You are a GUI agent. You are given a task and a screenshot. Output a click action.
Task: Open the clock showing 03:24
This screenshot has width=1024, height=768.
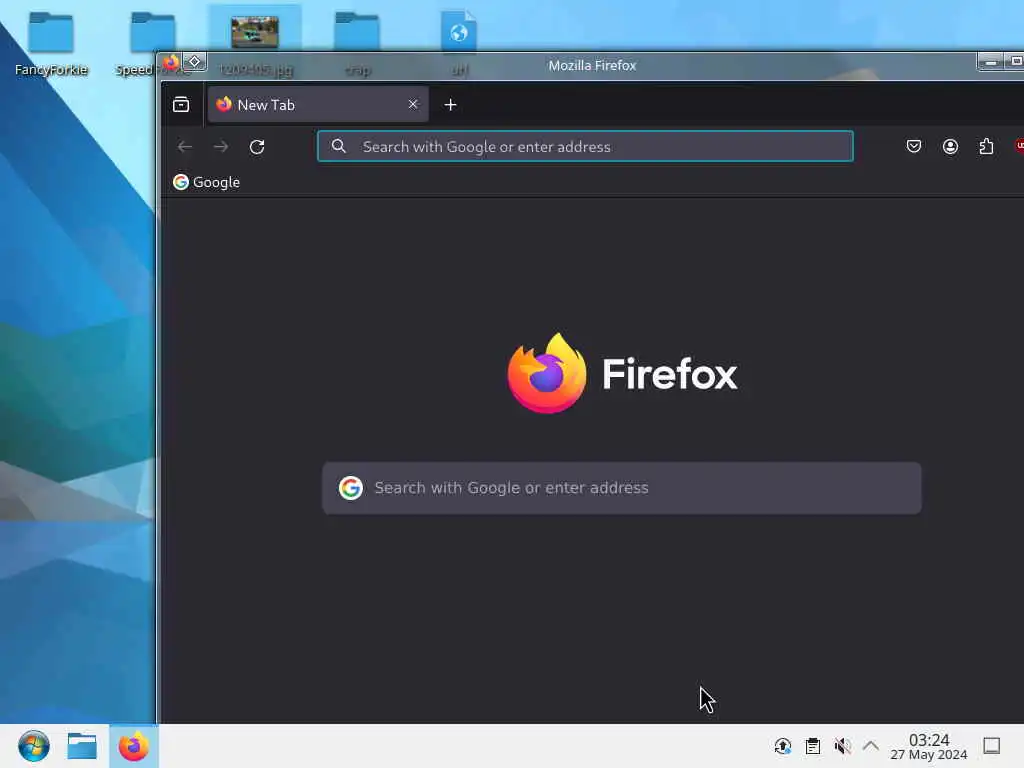(x=929, y=746)
